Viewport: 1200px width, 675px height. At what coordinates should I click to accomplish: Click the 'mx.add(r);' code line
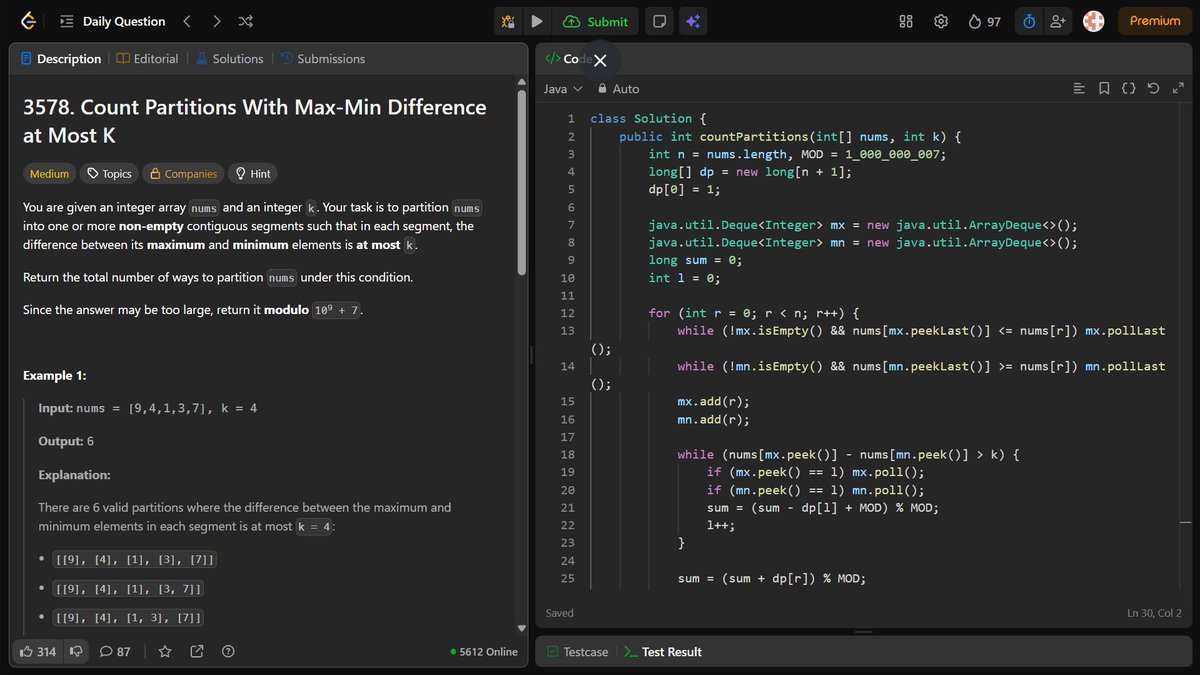point(713,402)
